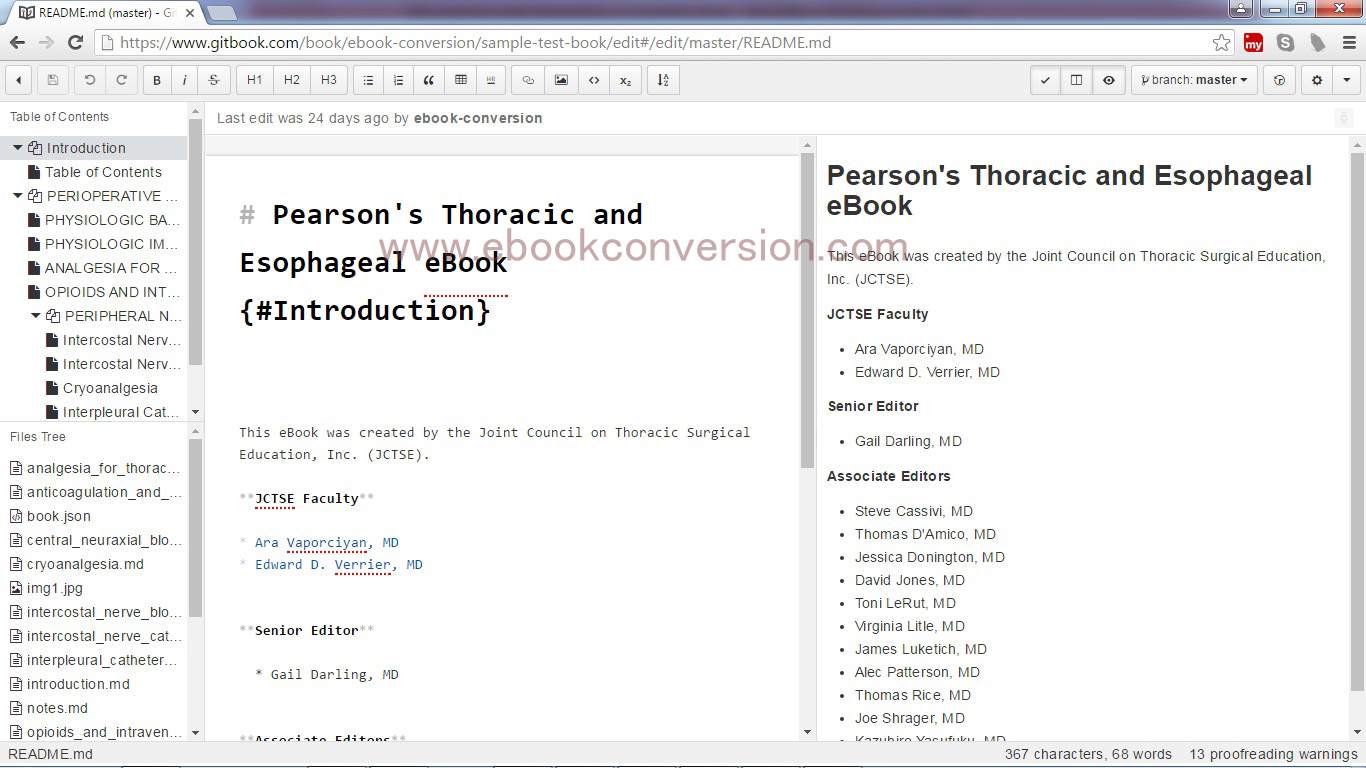Open the Table of Contents article
The image size is (1366, 768).
coord(103,172)
